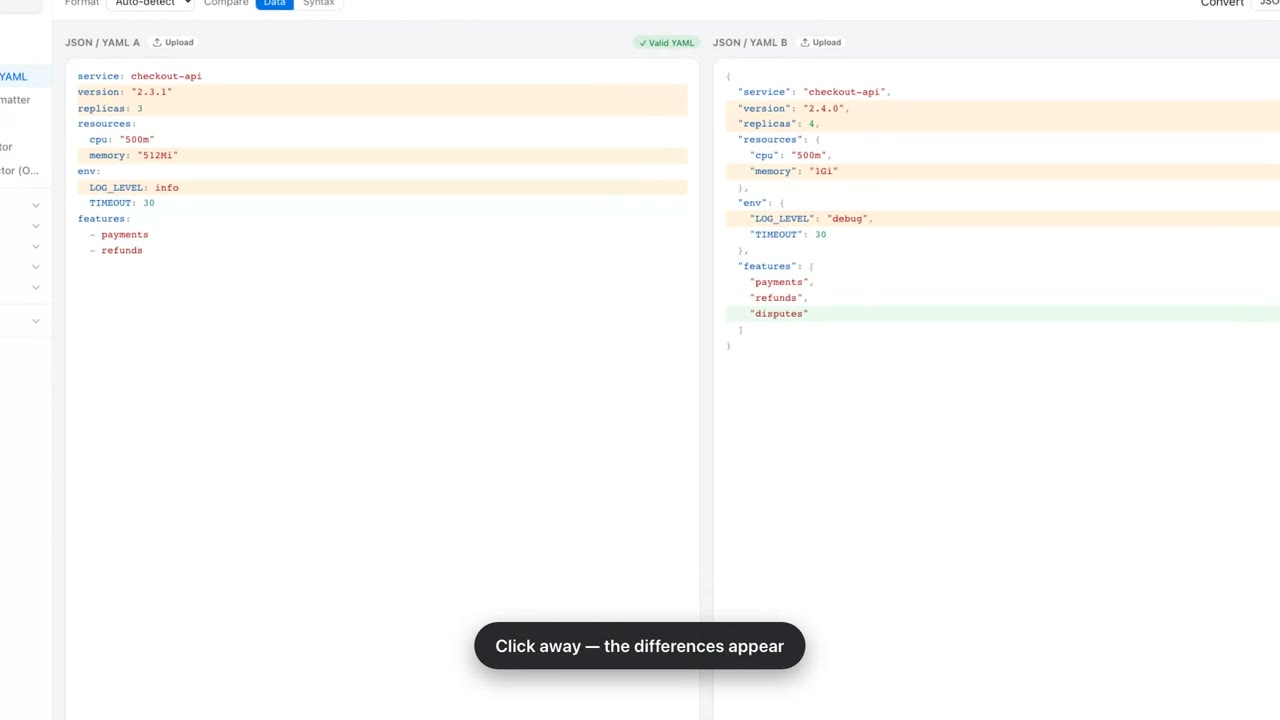Click the Valid YAML status badge
Screen dimensions: 1280x720
667,43
